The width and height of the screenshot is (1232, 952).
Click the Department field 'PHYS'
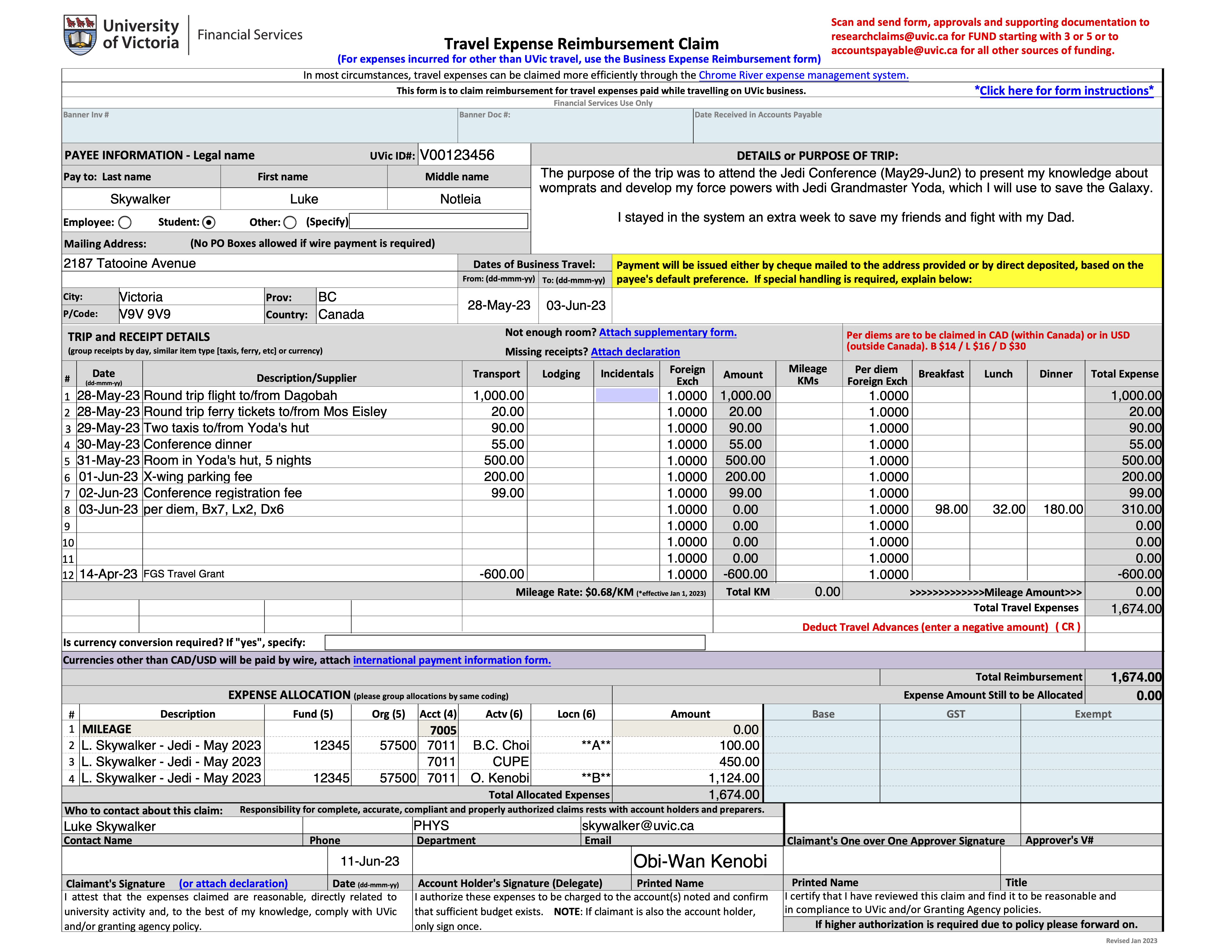[496, 826]
